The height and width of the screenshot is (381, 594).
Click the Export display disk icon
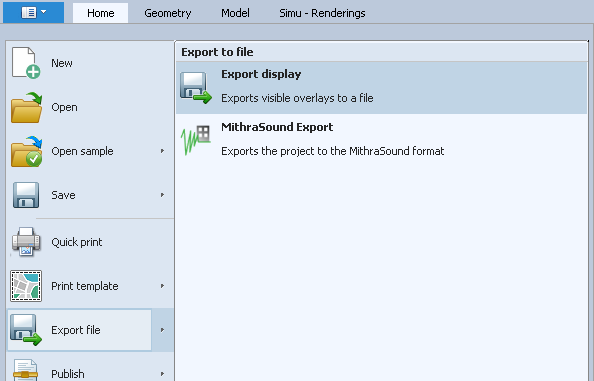pos(196,88)
